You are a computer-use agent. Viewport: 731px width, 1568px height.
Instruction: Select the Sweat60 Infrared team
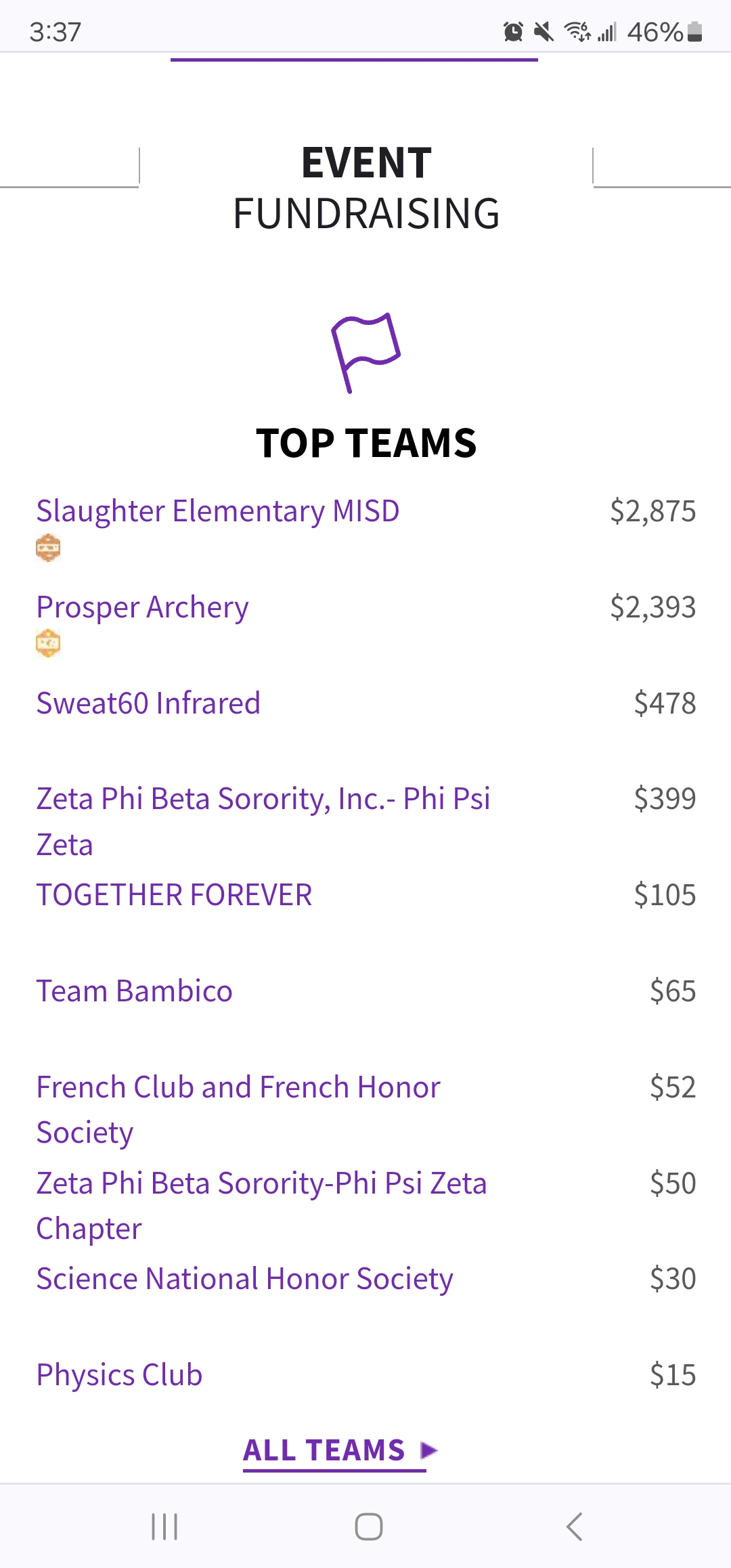click(148, 703)
